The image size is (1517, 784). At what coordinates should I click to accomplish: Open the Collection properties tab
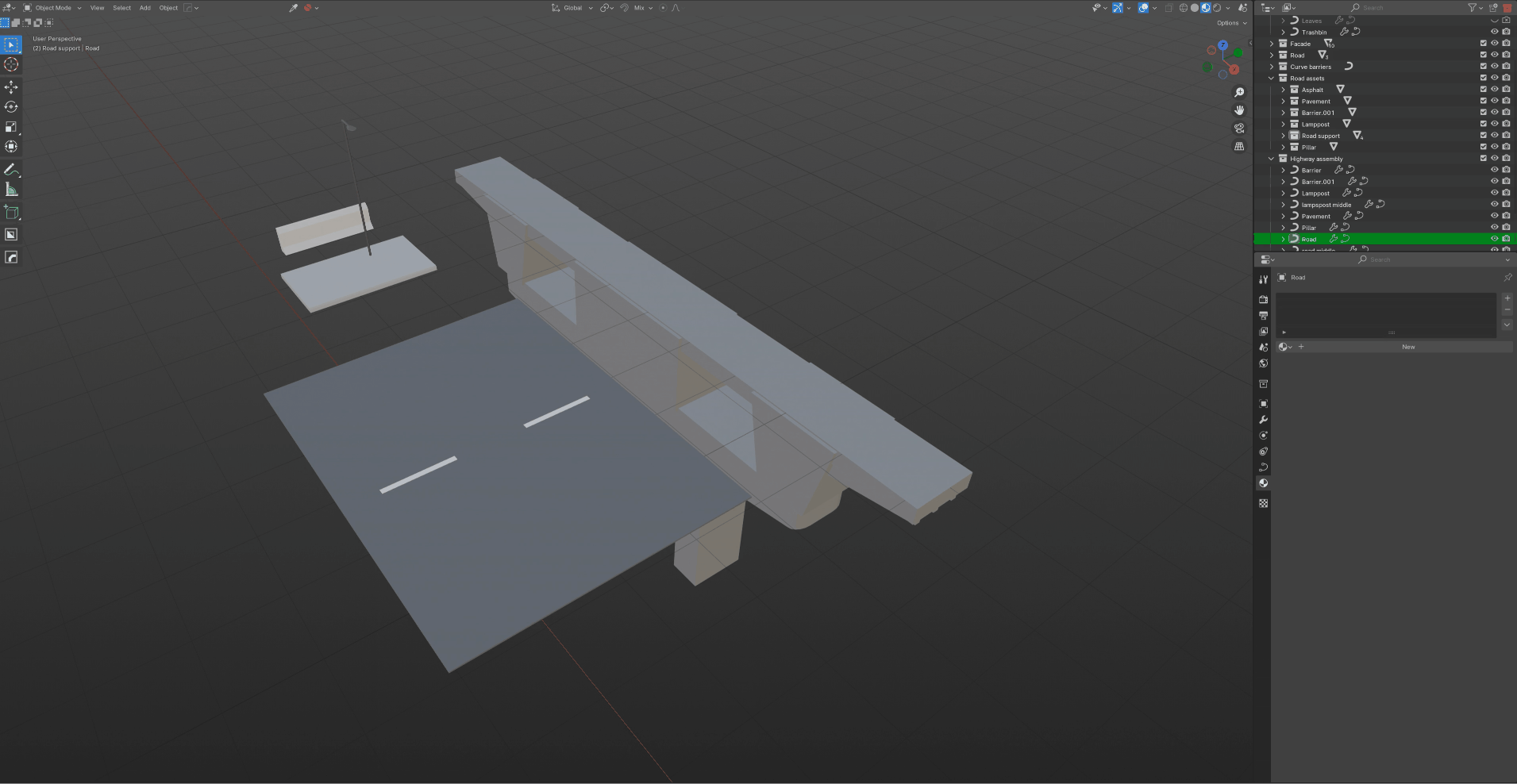(1263, 384)
